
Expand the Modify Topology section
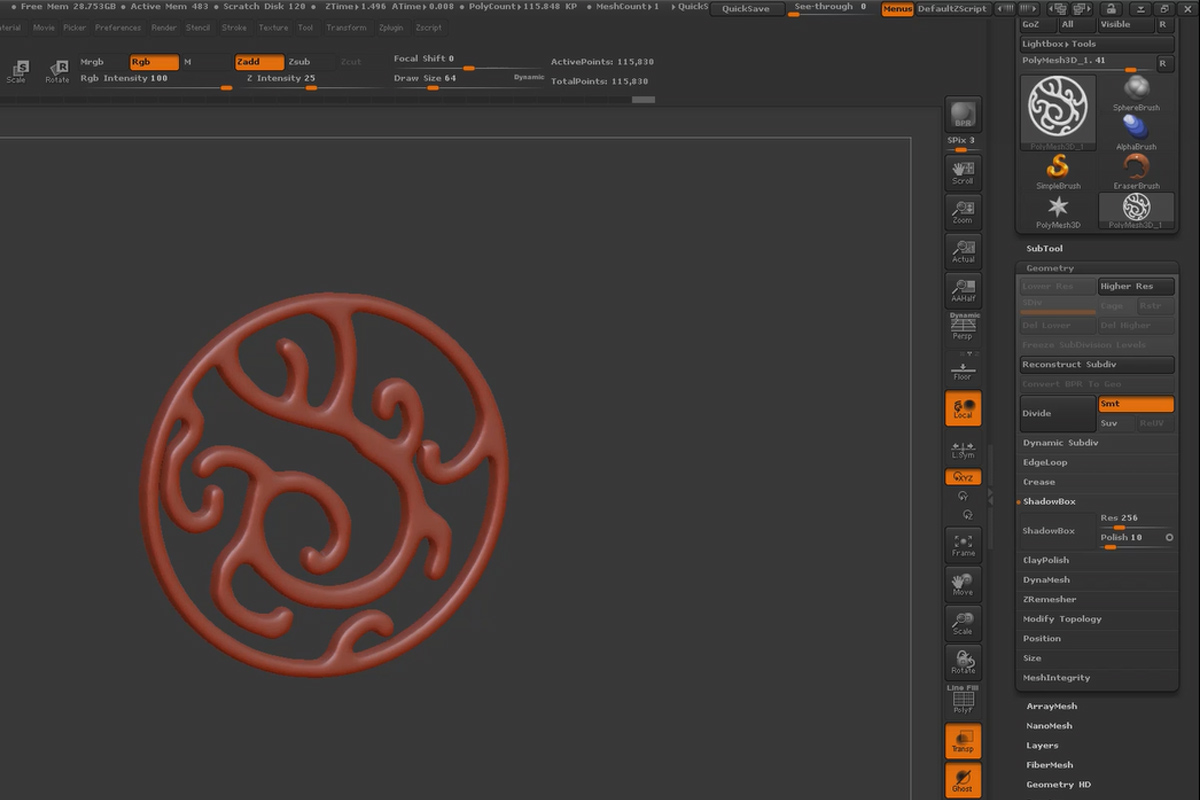(x=1062, y=619)
